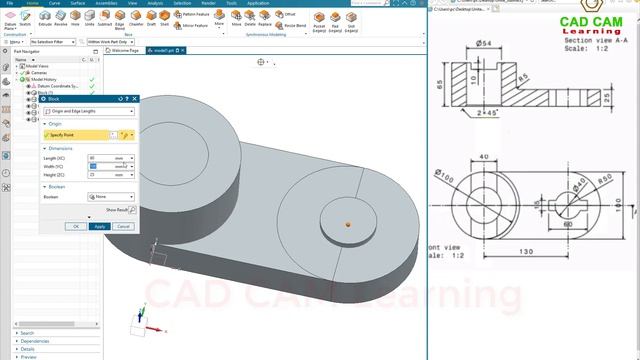Click the view orientation icon above model
Screen dimensions: 640x360
pos(261,62)
